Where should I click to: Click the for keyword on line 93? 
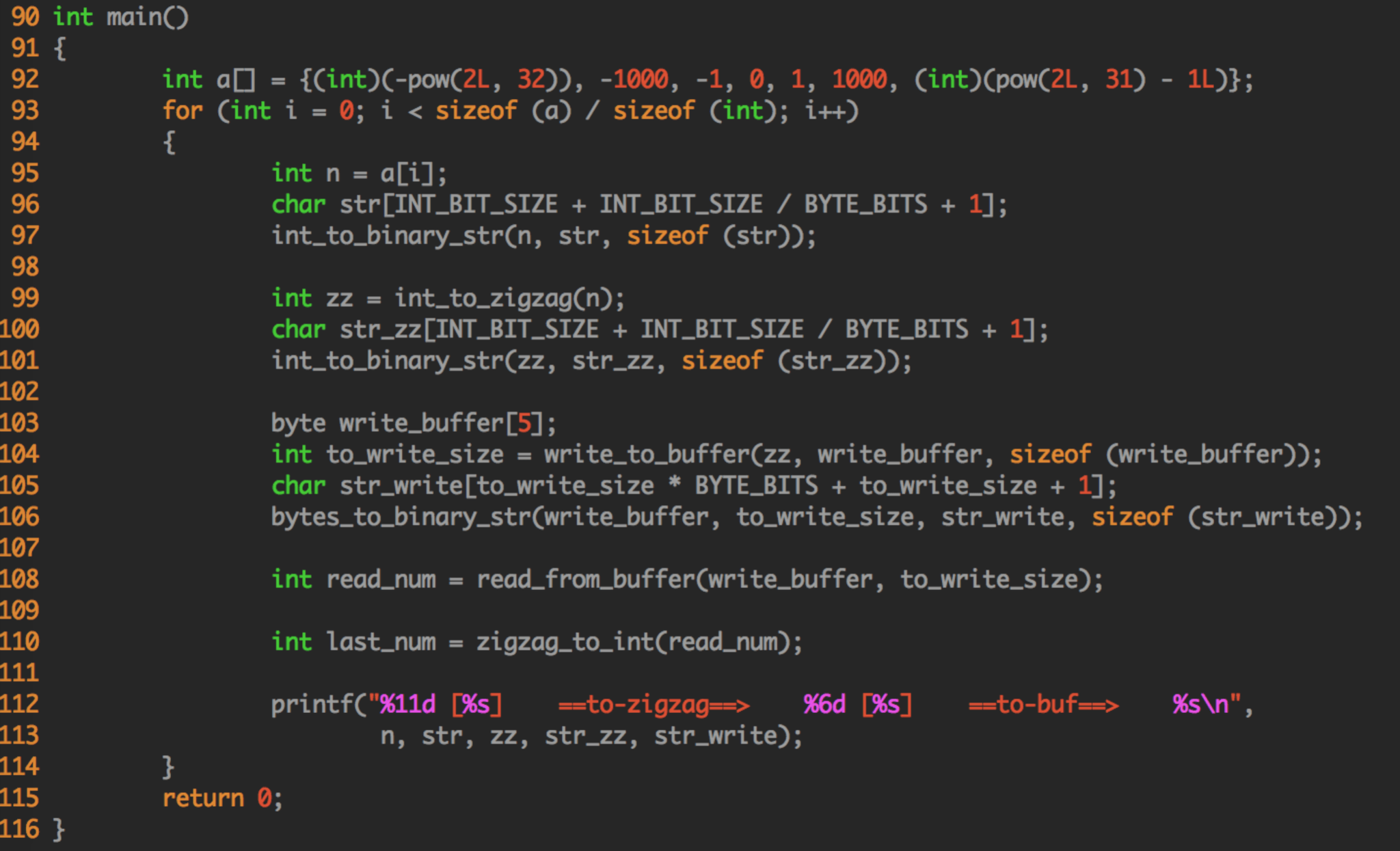pos(182,111)
